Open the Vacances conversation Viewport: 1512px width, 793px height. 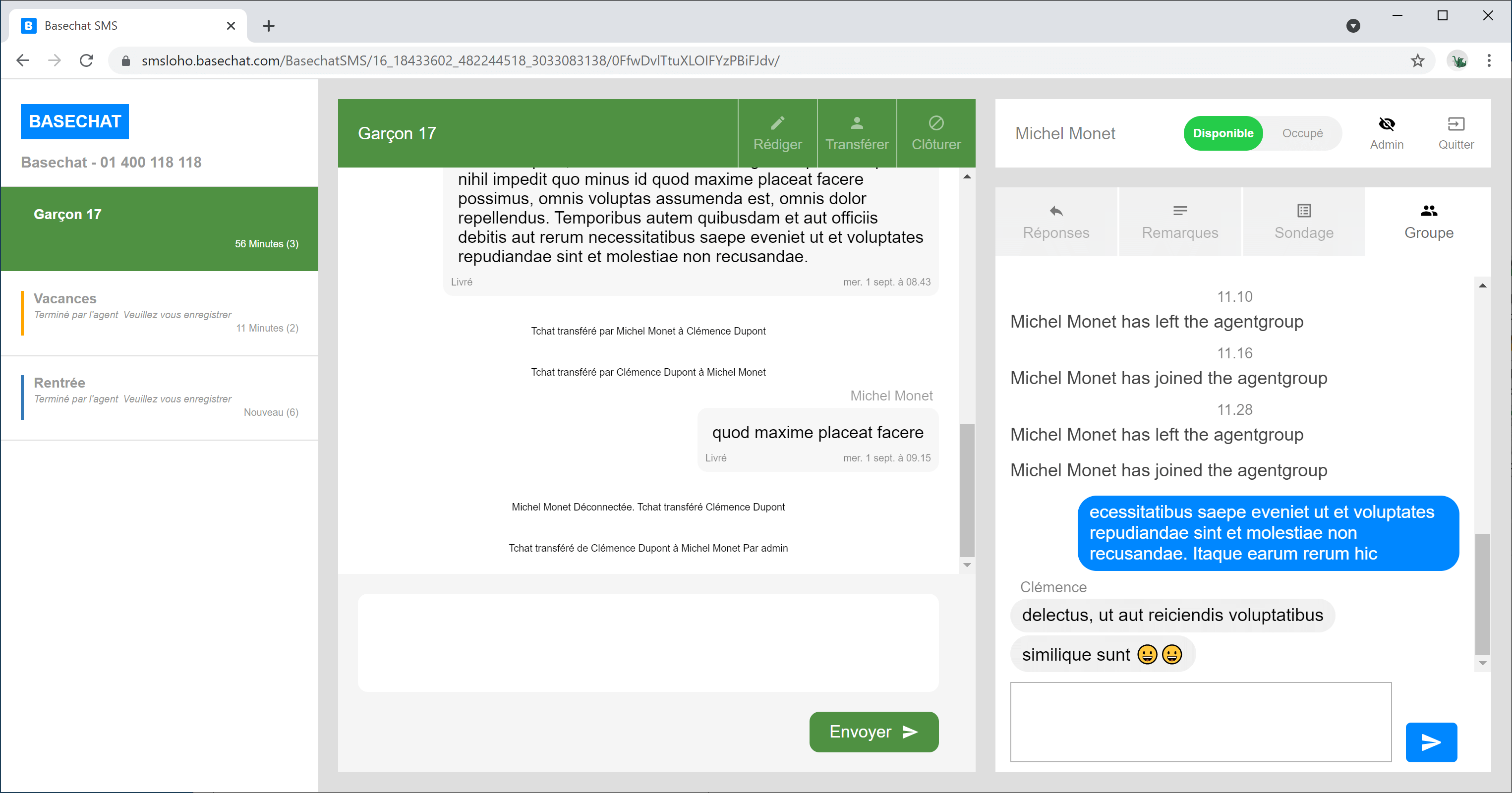160,313
